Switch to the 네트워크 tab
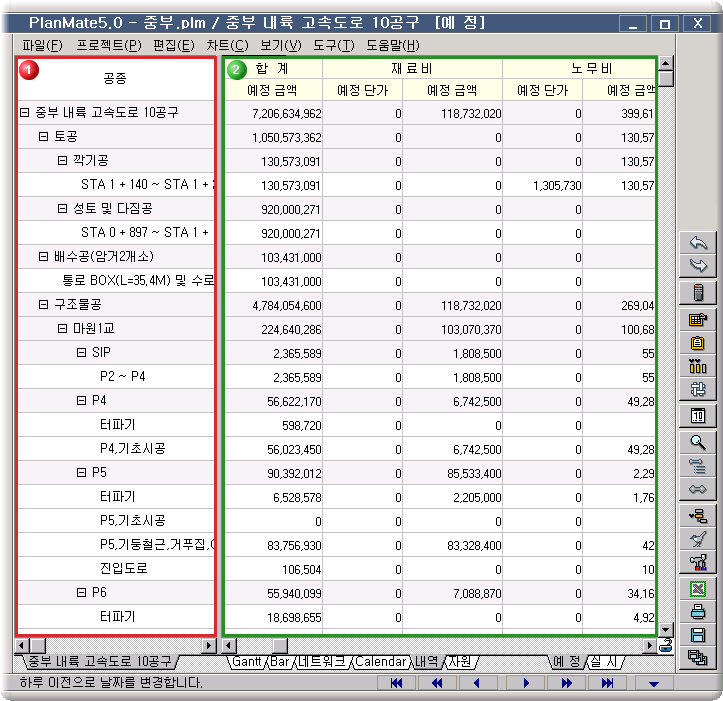 (x=321, y=662)
